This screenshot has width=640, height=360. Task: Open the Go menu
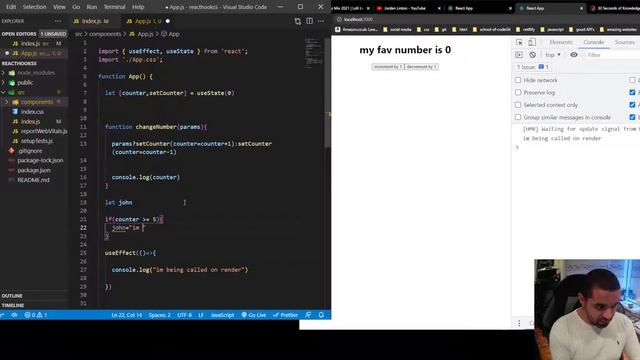tap(76, 7)
